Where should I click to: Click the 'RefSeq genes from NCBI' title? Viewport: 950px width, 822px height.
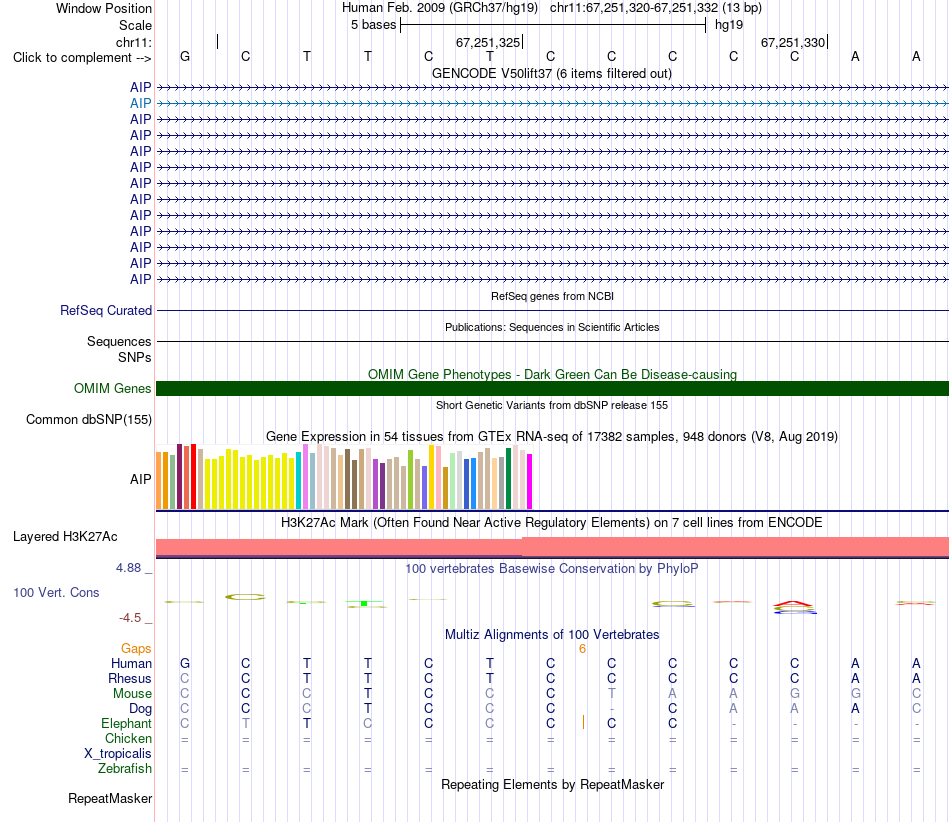[x=552, y=296]
